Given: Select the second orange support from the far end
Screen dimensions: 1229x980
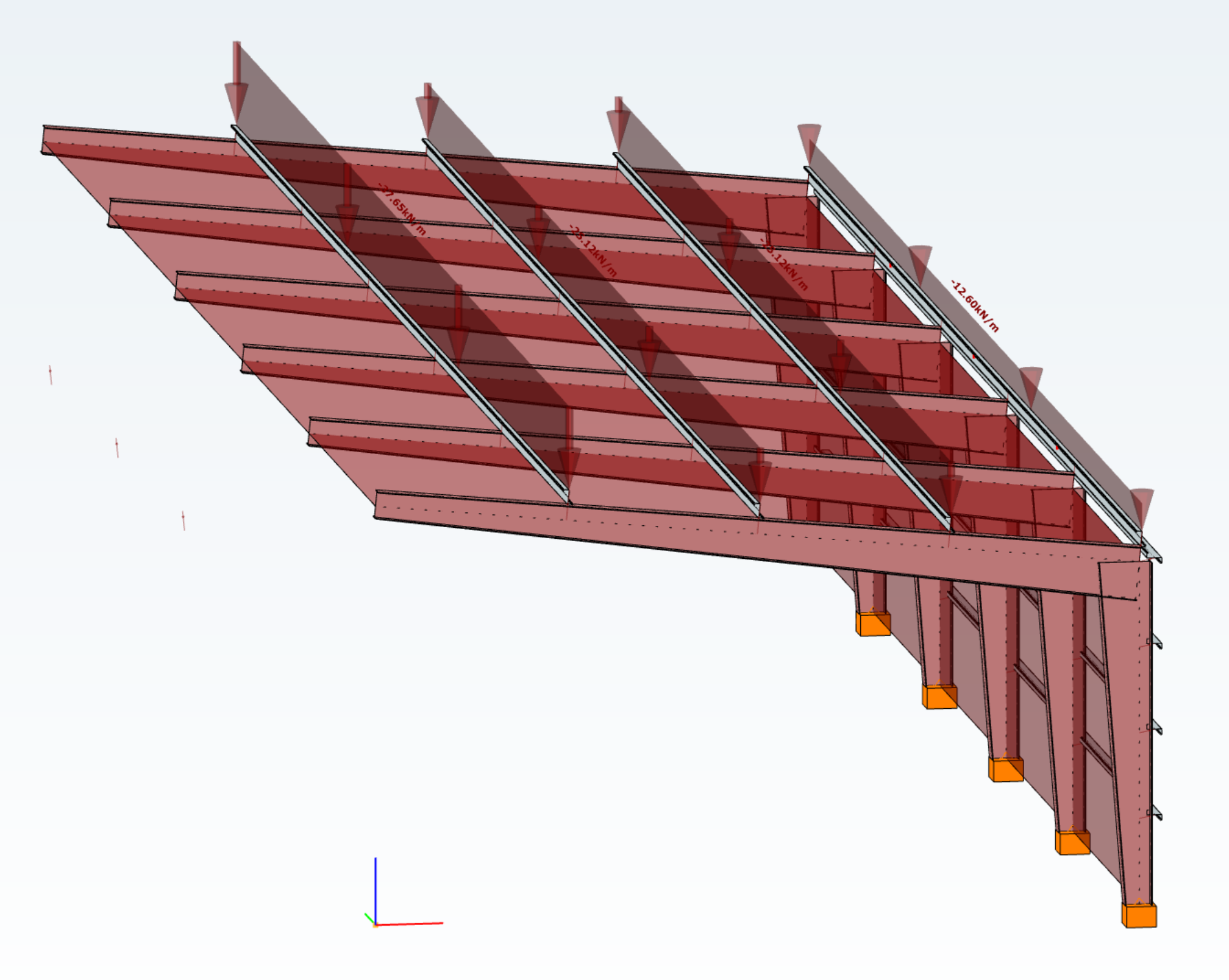Looking at the screenshot, I should click(939, 697).
